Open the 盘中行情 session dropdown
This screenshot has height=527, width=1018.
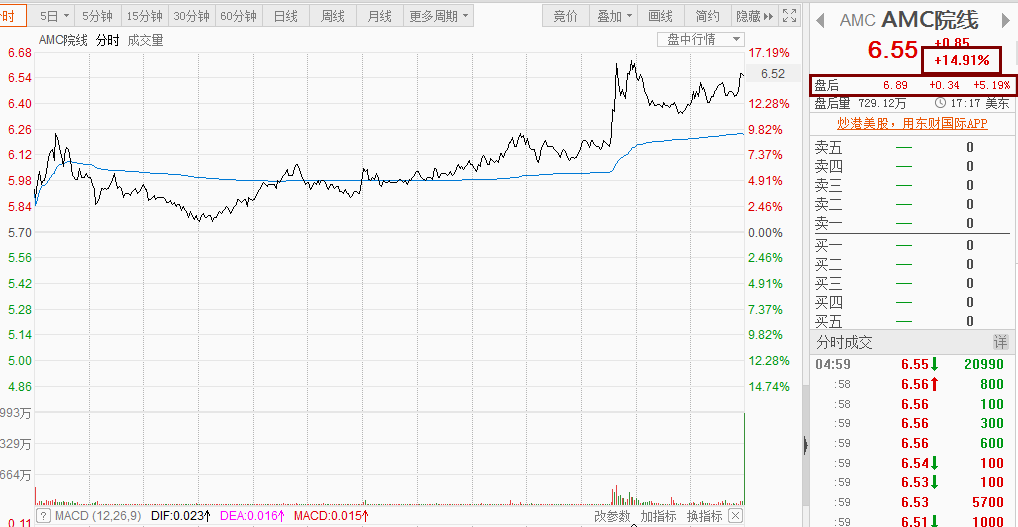pyautogui.click(x=699, y=39)
